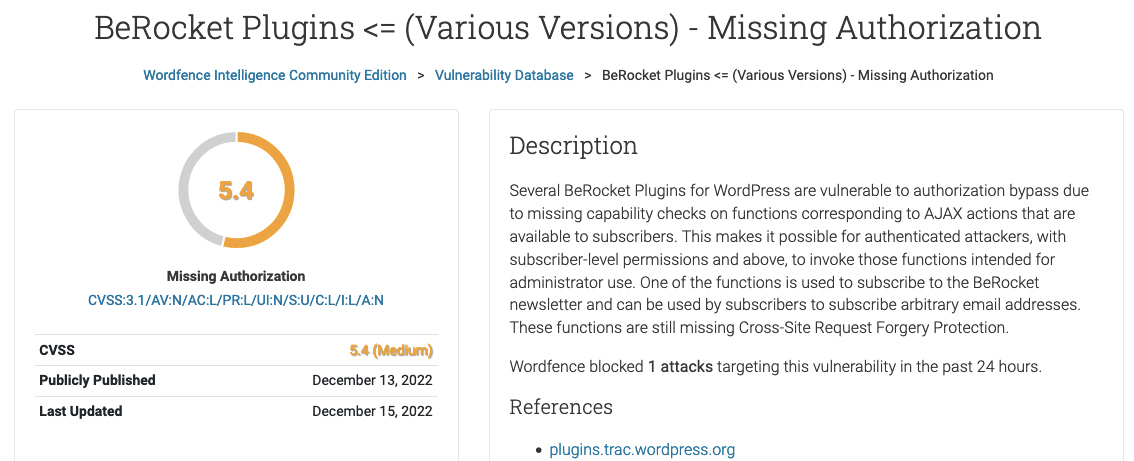Click the Last Updated date December 15, 2022

click(372, 412)
